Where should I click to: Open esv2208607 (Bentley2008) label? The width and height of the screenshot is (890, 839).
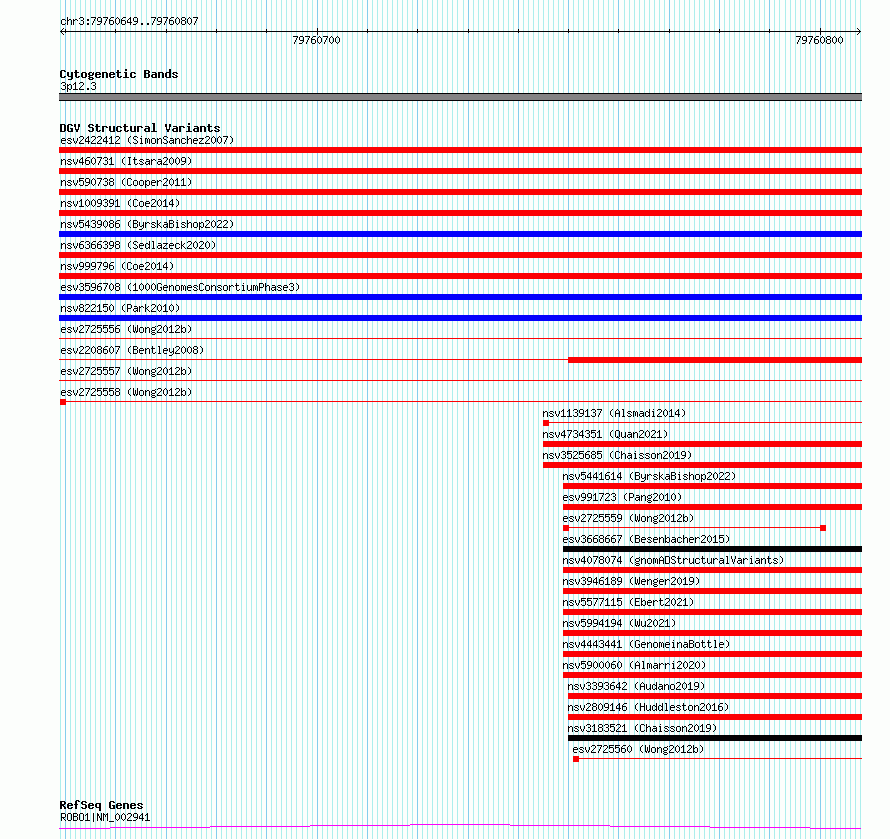132,350
